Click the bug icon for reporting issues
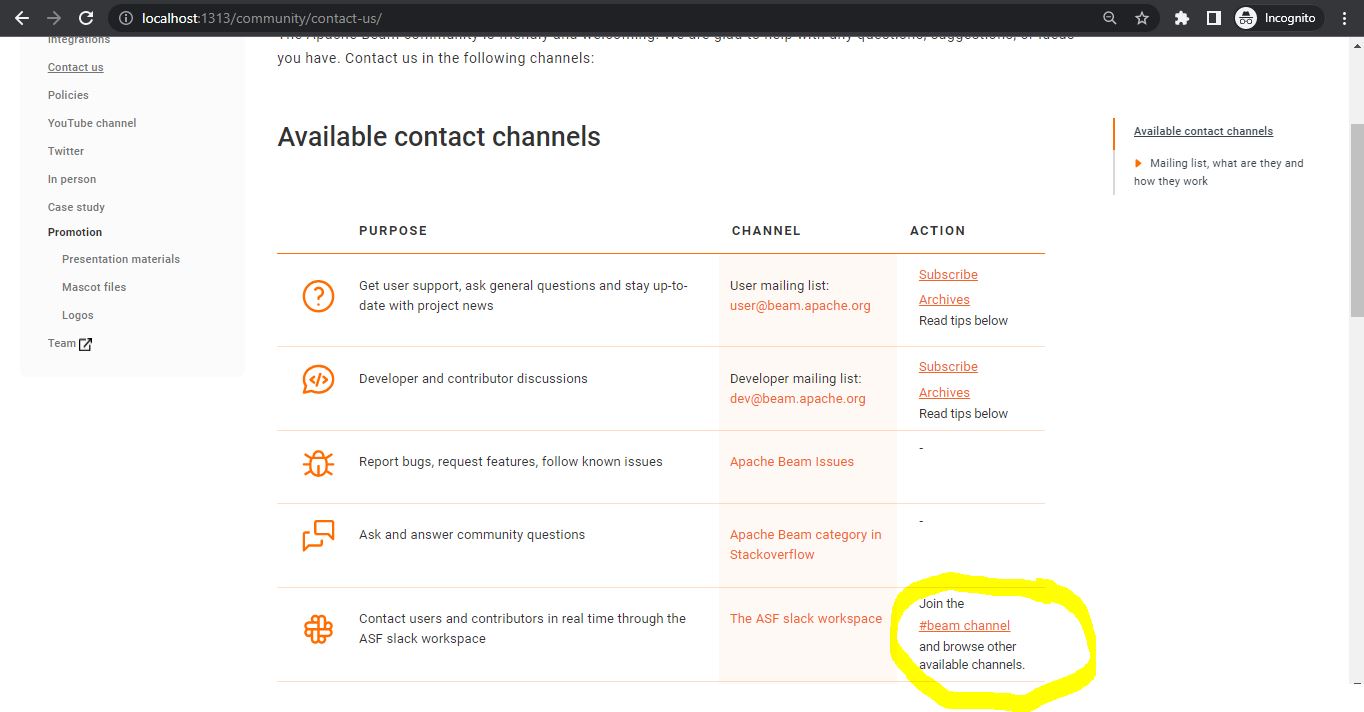 pos(318,462)
